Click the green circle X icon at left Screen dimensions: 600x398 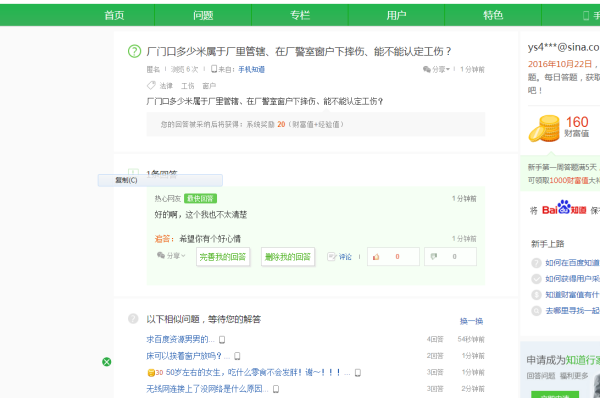(107, 362)
